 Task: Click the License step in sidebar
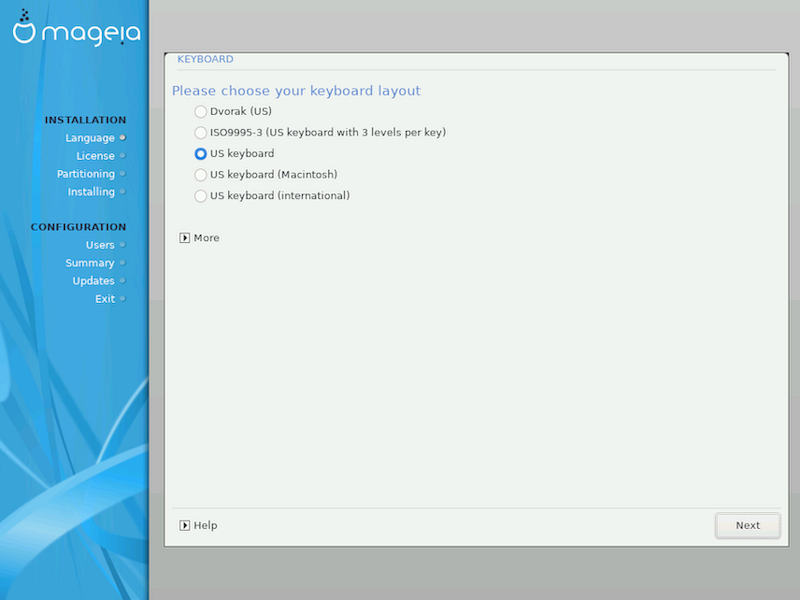(95, 156)
